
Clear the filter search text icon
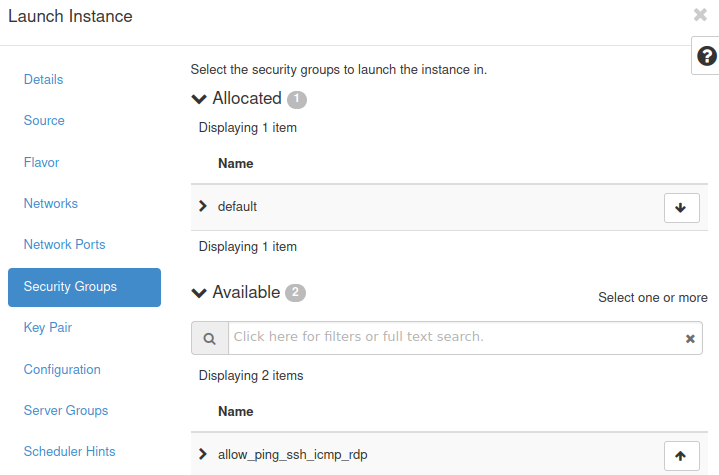pos(690,339)
